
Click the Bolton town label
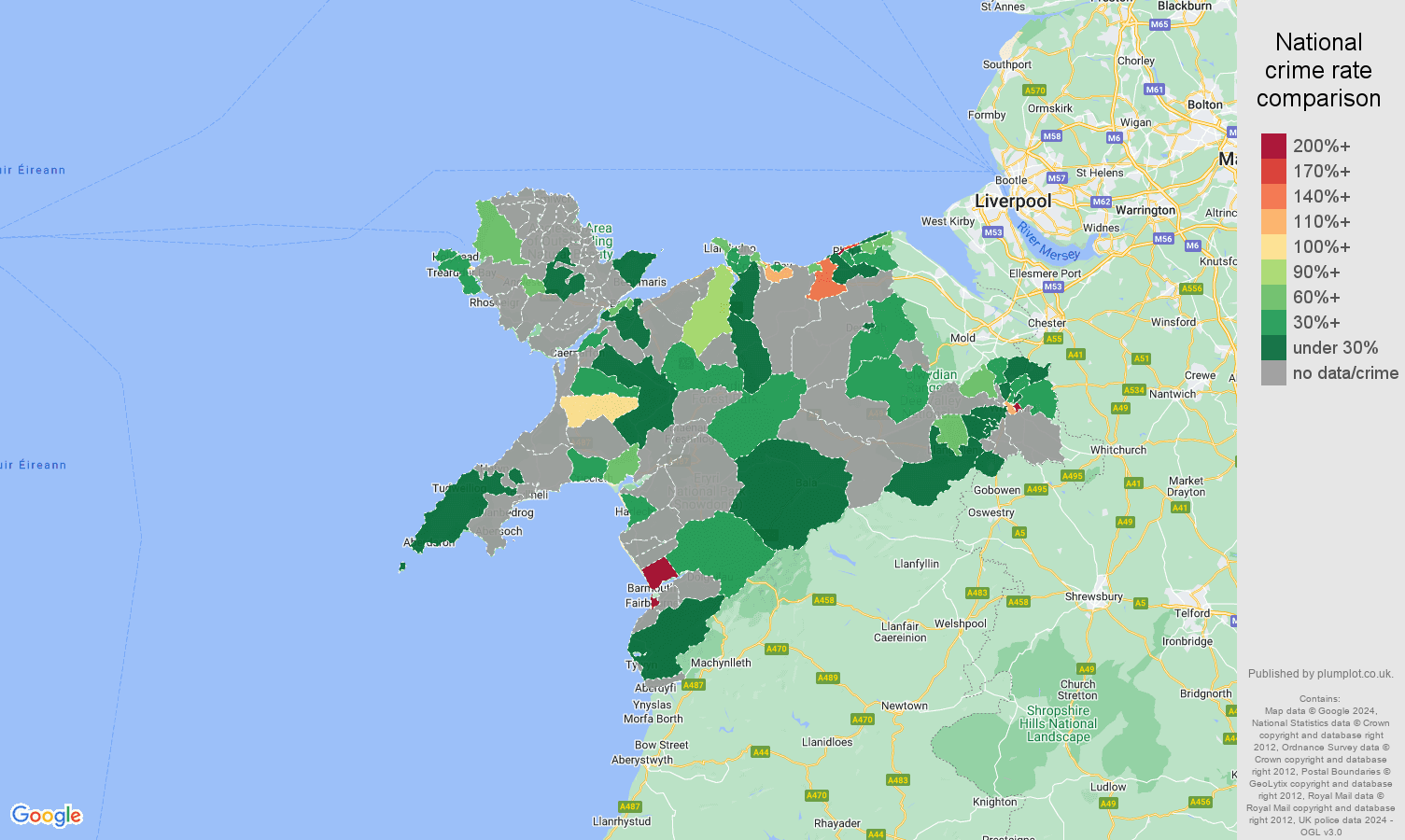(1205, 105)
